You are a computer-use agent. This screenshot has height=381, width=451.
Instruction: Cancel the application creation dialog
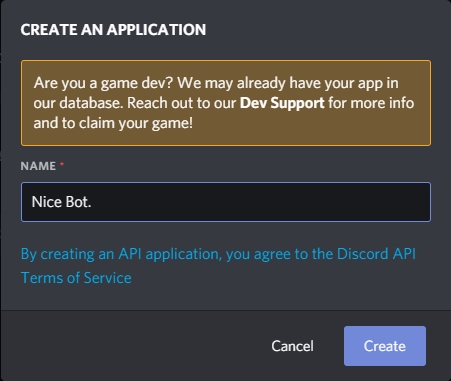(x=292, y=346)
